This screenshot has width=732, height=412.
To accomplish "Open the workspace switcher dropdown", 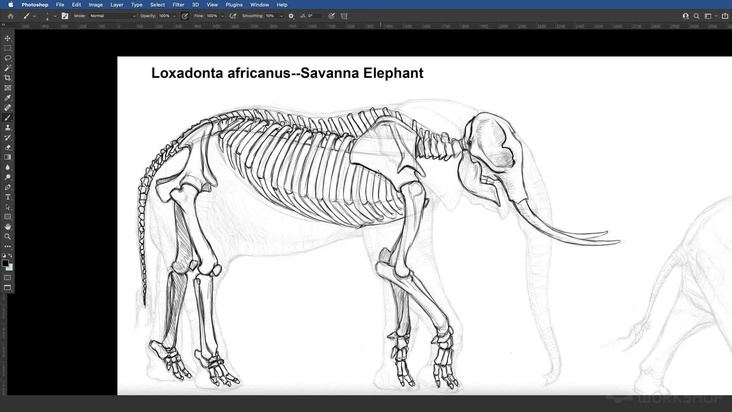I will pyautogui.click(x=710, y=16).
